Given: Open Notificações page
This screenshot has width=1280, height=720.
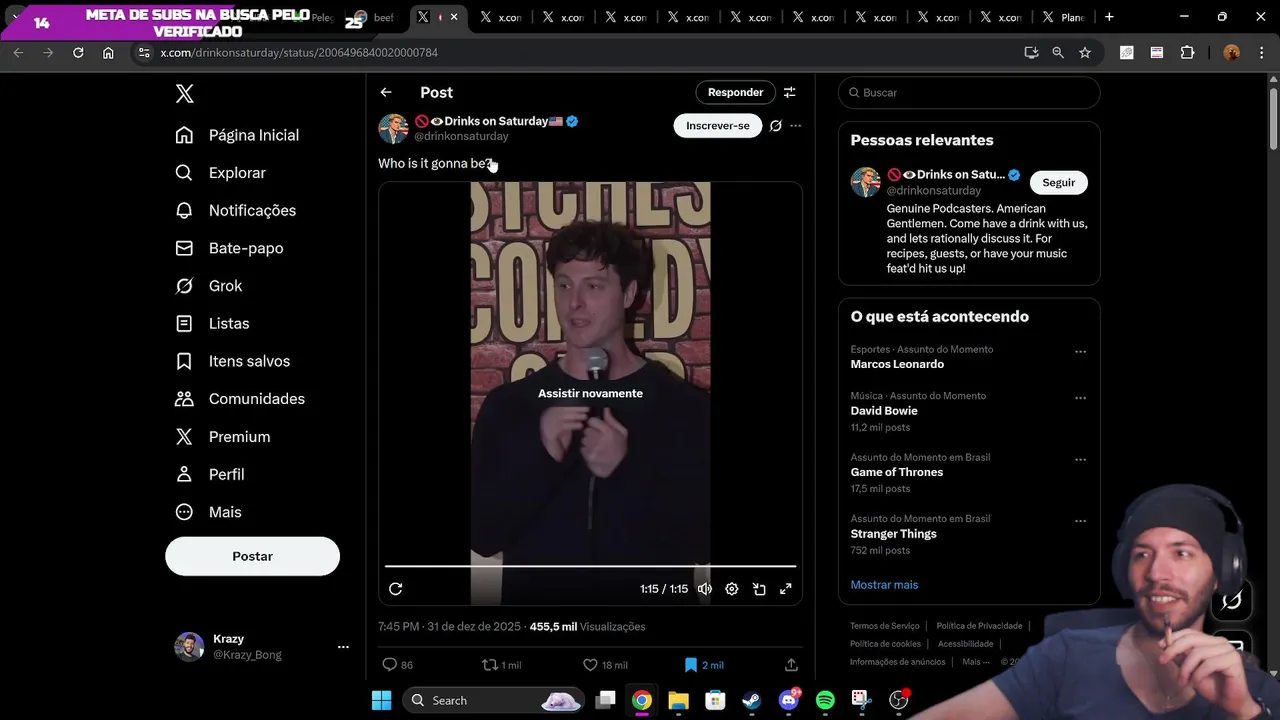Looking at the screenshot, I should [236, 210].
